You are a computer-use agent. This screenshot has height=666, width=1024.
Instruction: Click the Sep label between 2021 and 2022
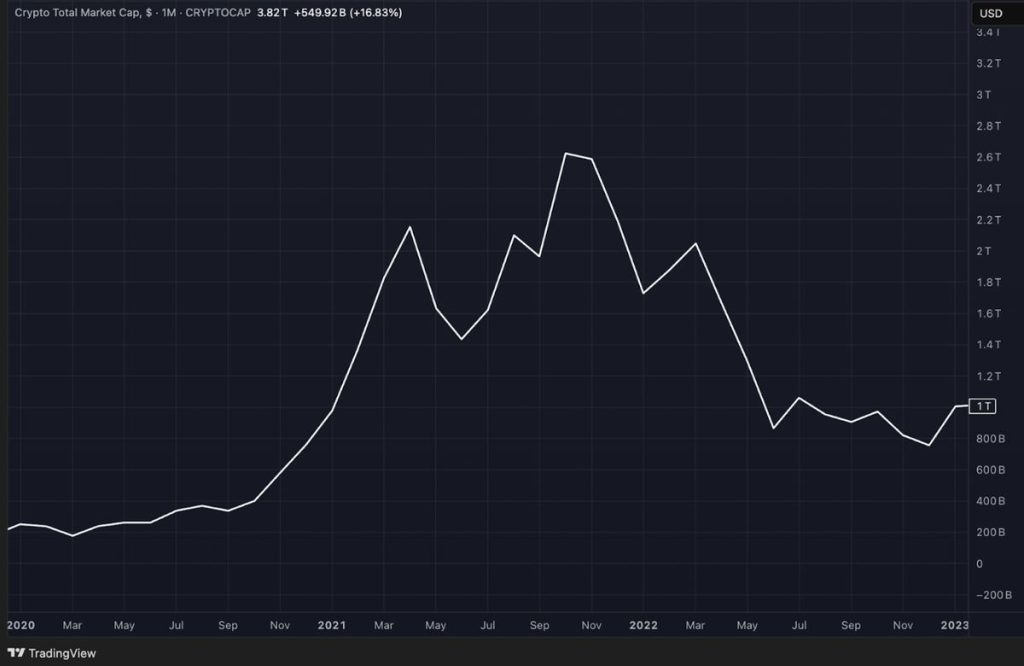539,625
